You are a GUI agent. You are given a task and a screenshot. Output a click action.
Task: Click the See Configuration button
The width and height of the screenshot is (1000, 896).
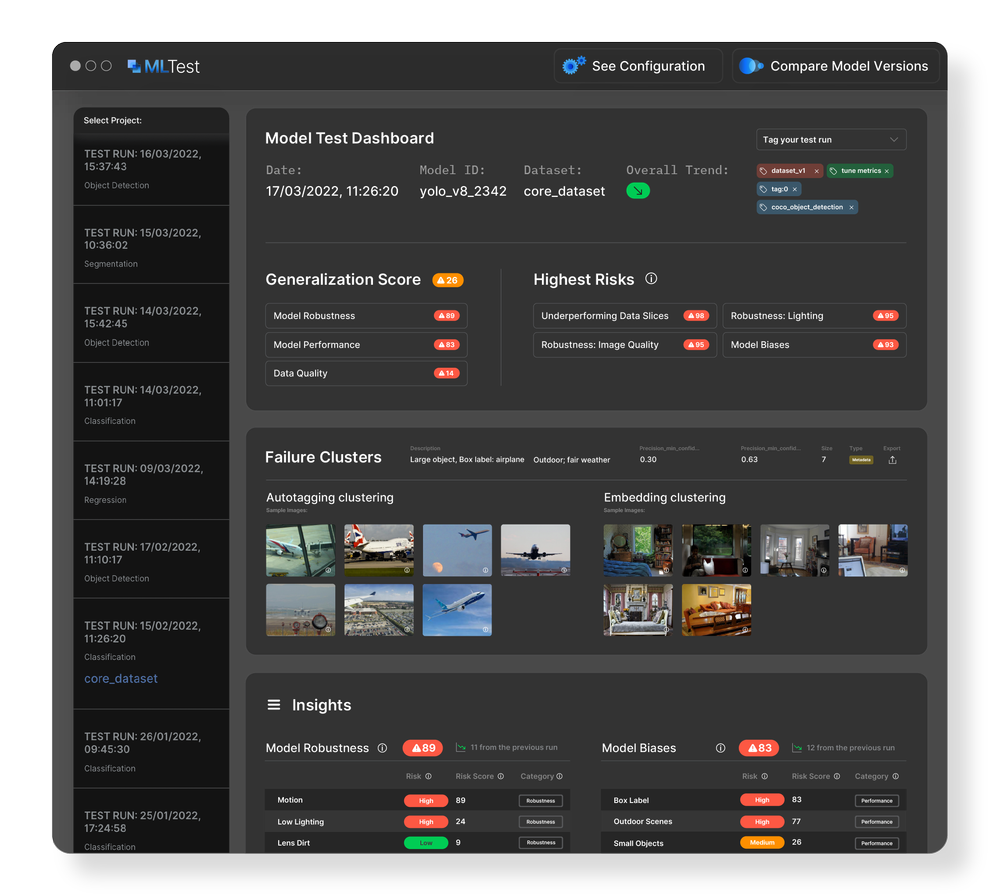point(638,65)
